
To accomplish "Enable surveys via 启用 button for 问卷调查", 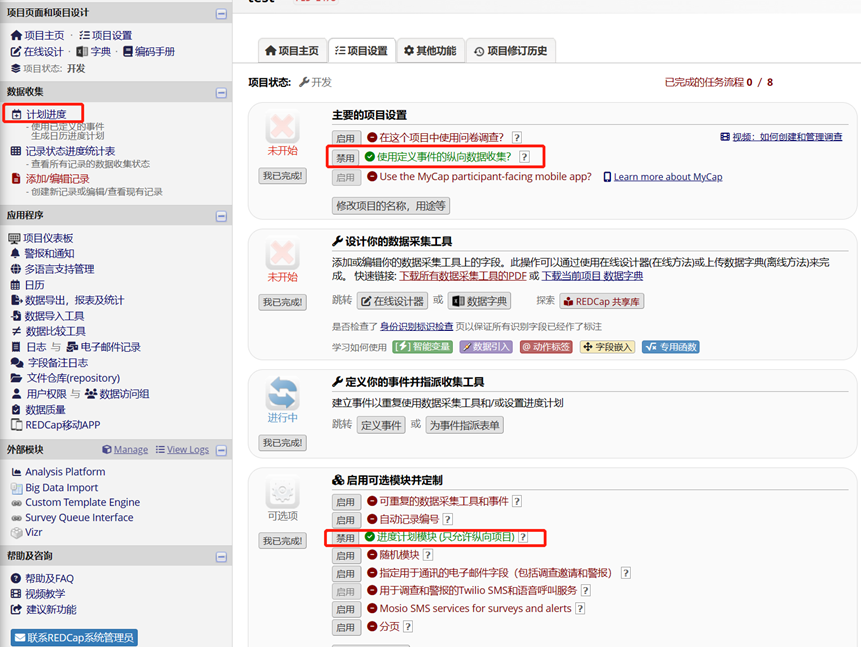I will click(345, 138).
